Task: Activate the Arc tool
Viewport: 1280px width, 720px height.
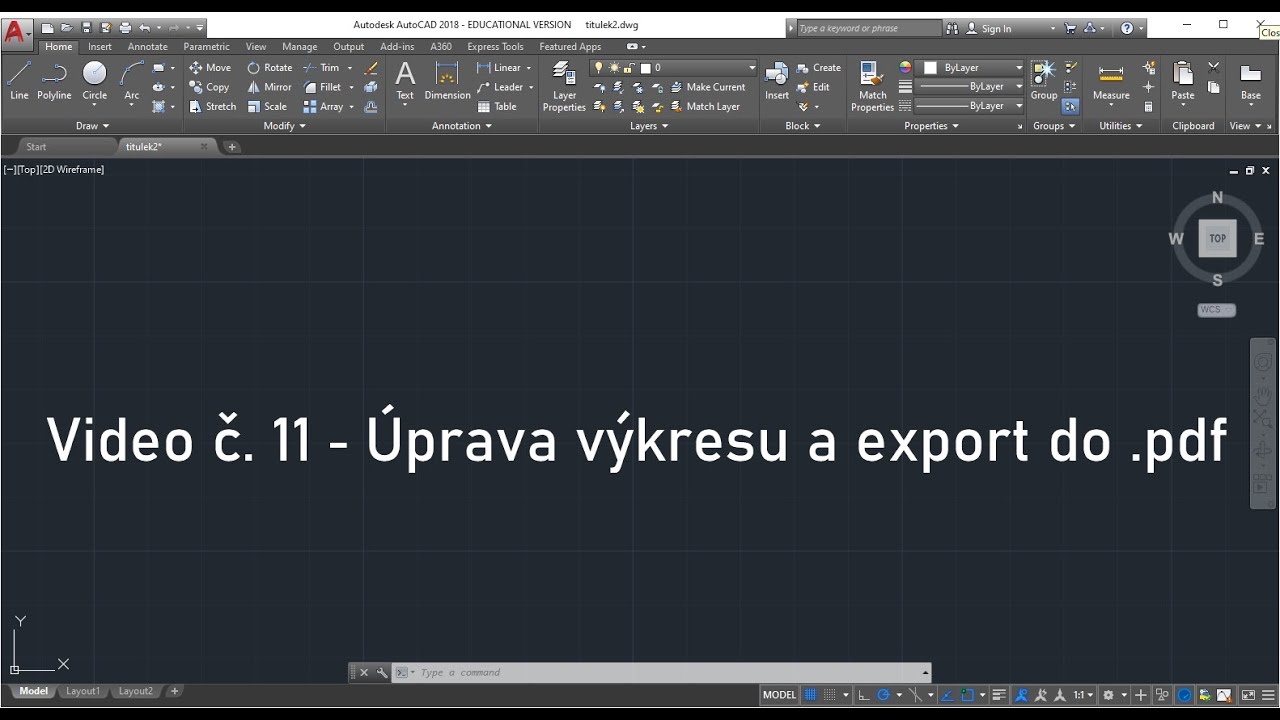Action: pyautogui.click(x=131, y=81)
